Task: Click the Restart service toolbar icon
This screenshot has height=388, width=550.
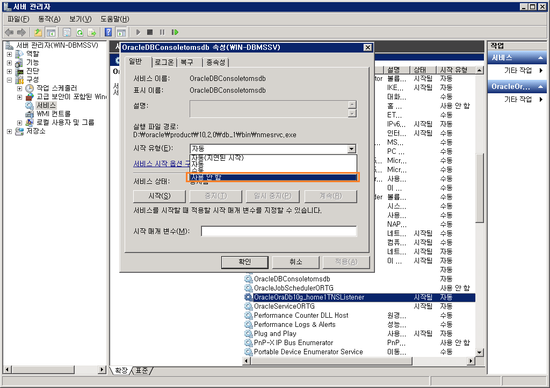Action: 175,32
